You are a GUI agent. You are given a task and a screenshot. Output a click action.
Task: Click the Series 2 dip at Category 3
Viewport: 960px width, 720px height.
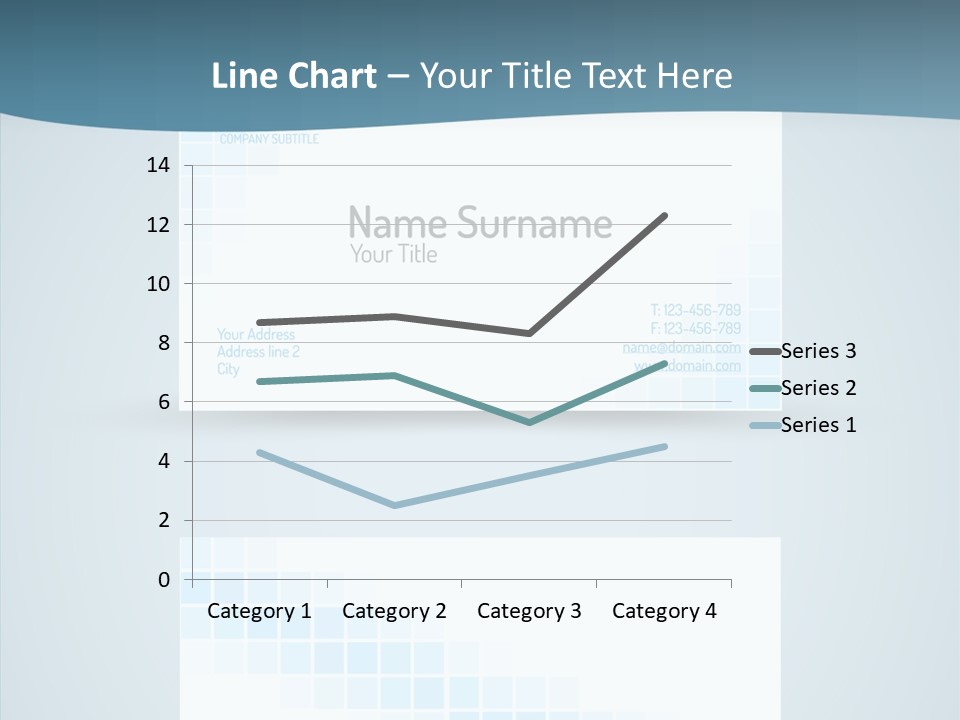[x=529, y=422]
